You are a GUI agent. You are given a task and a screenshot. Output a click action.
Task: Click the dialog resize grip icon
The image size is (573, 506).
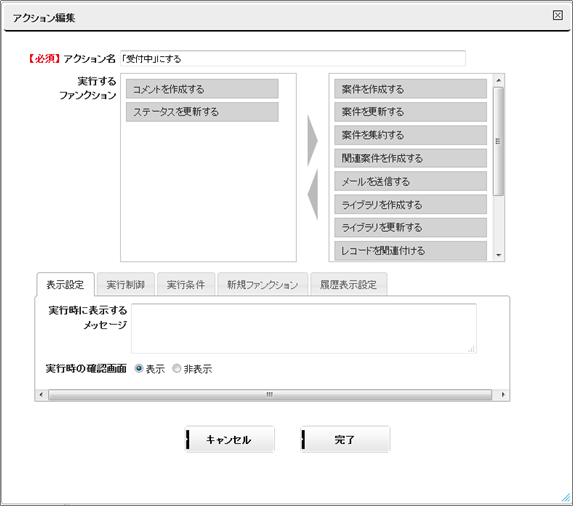tap(566, 497)
